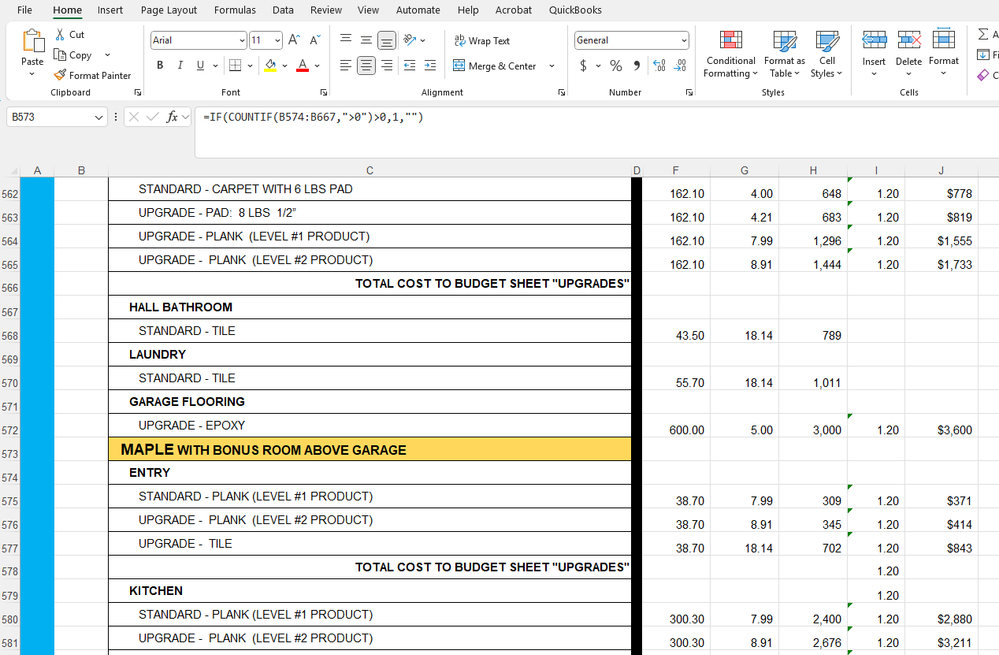
Task: Click the Align Right icon
Action: pos(387,65)
